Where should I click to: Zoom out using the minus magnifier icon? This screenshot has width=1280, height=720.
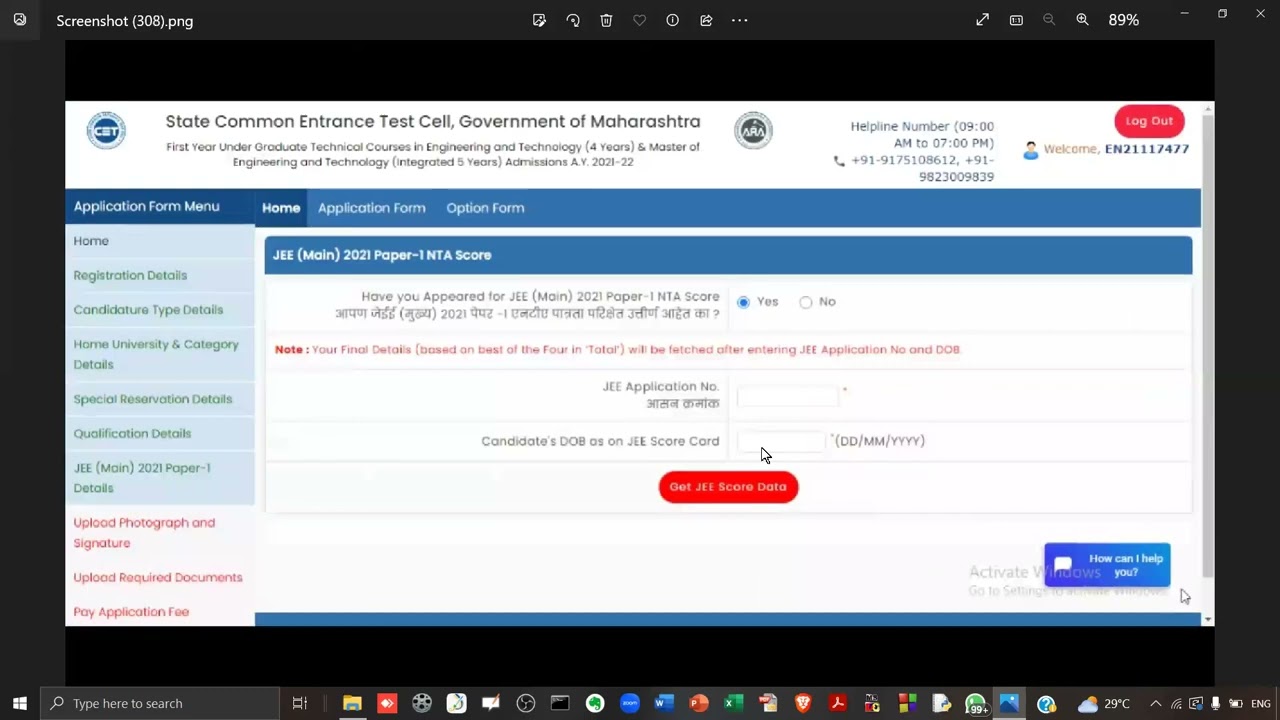coord(1049,20)
